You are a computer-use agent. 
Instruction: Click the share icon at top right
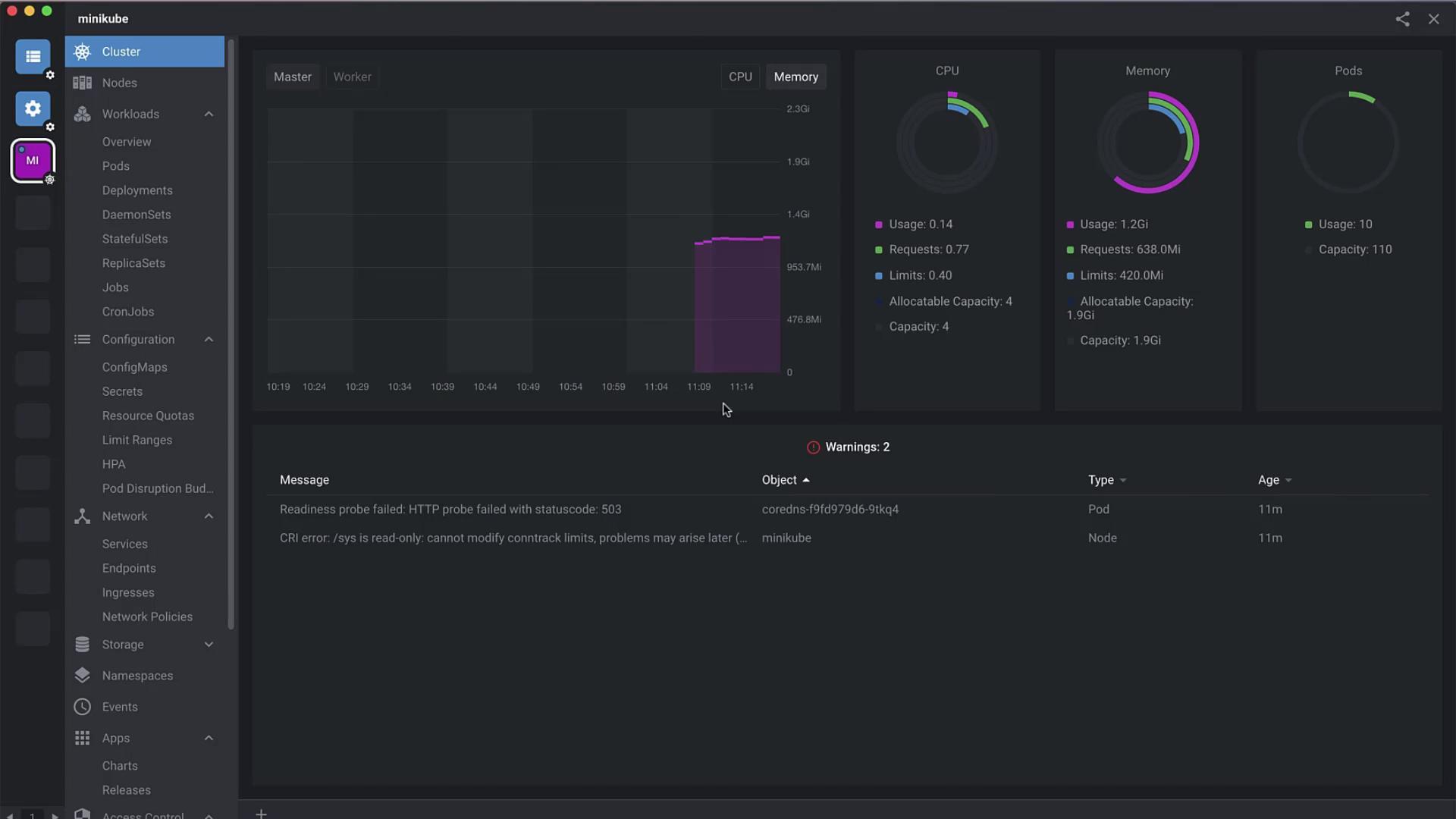[x=1402, y=19]
